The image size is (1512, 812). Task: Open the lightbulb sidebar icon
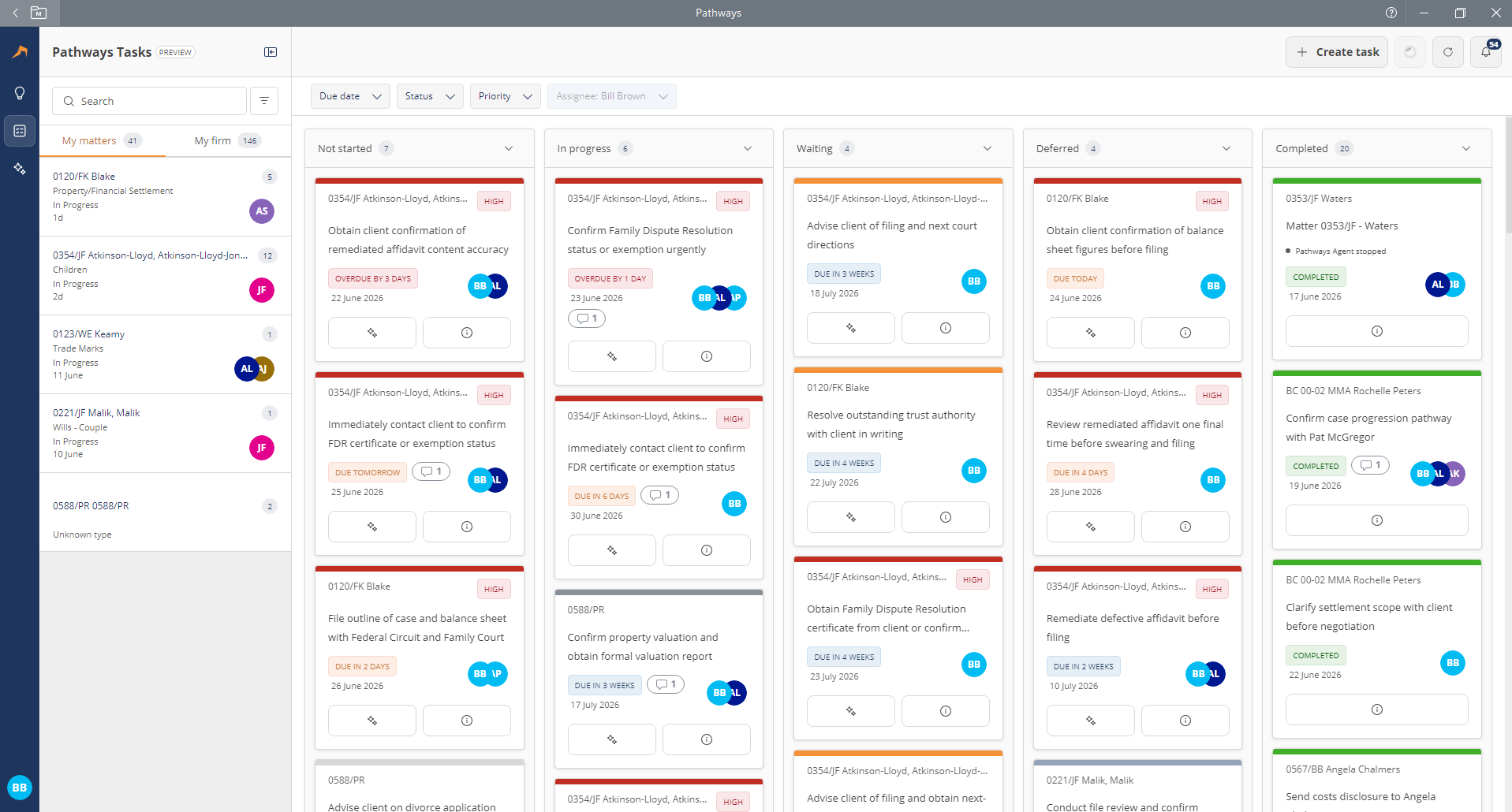[x=20, y=93]
